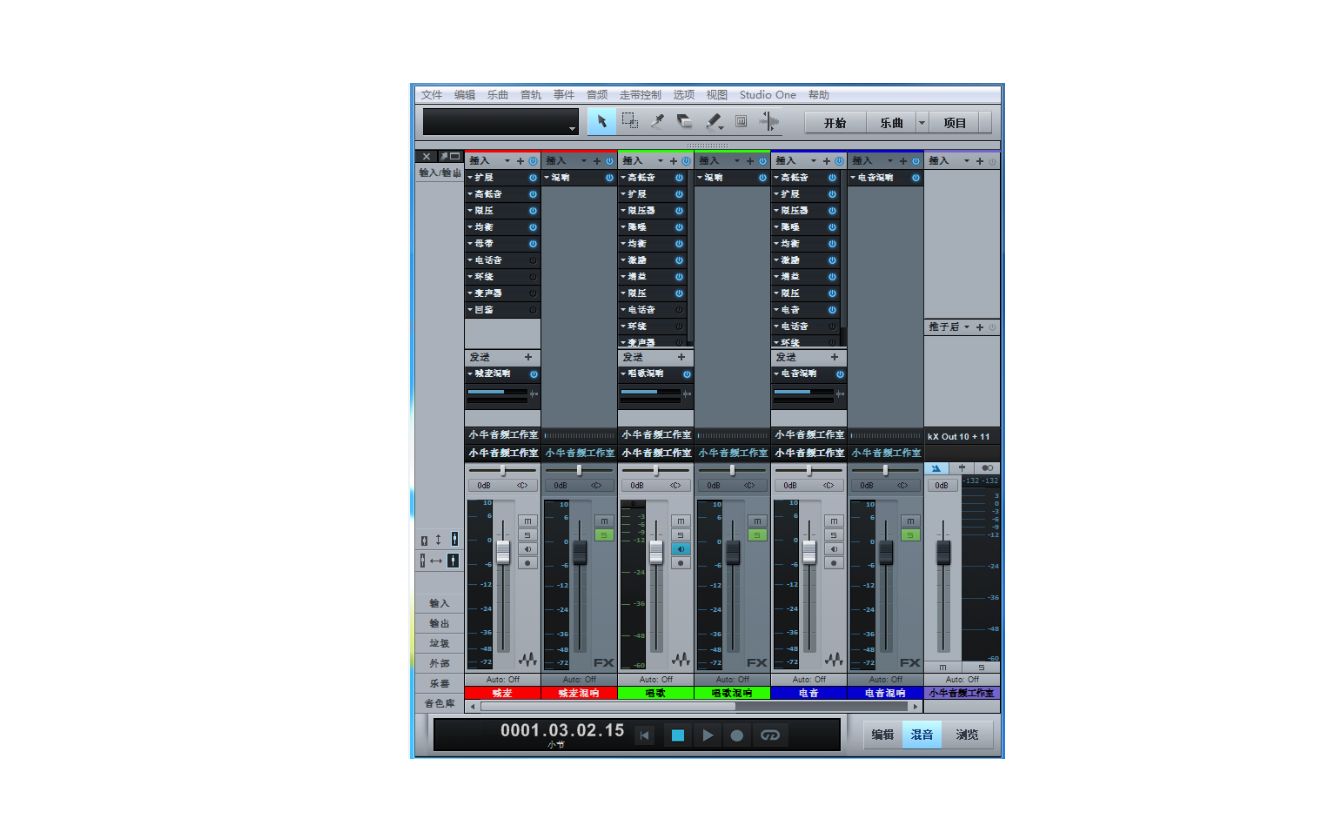1344x840 pixels.
Task: Select the Split (knife) tool
Action: click(x=657, y=122)
